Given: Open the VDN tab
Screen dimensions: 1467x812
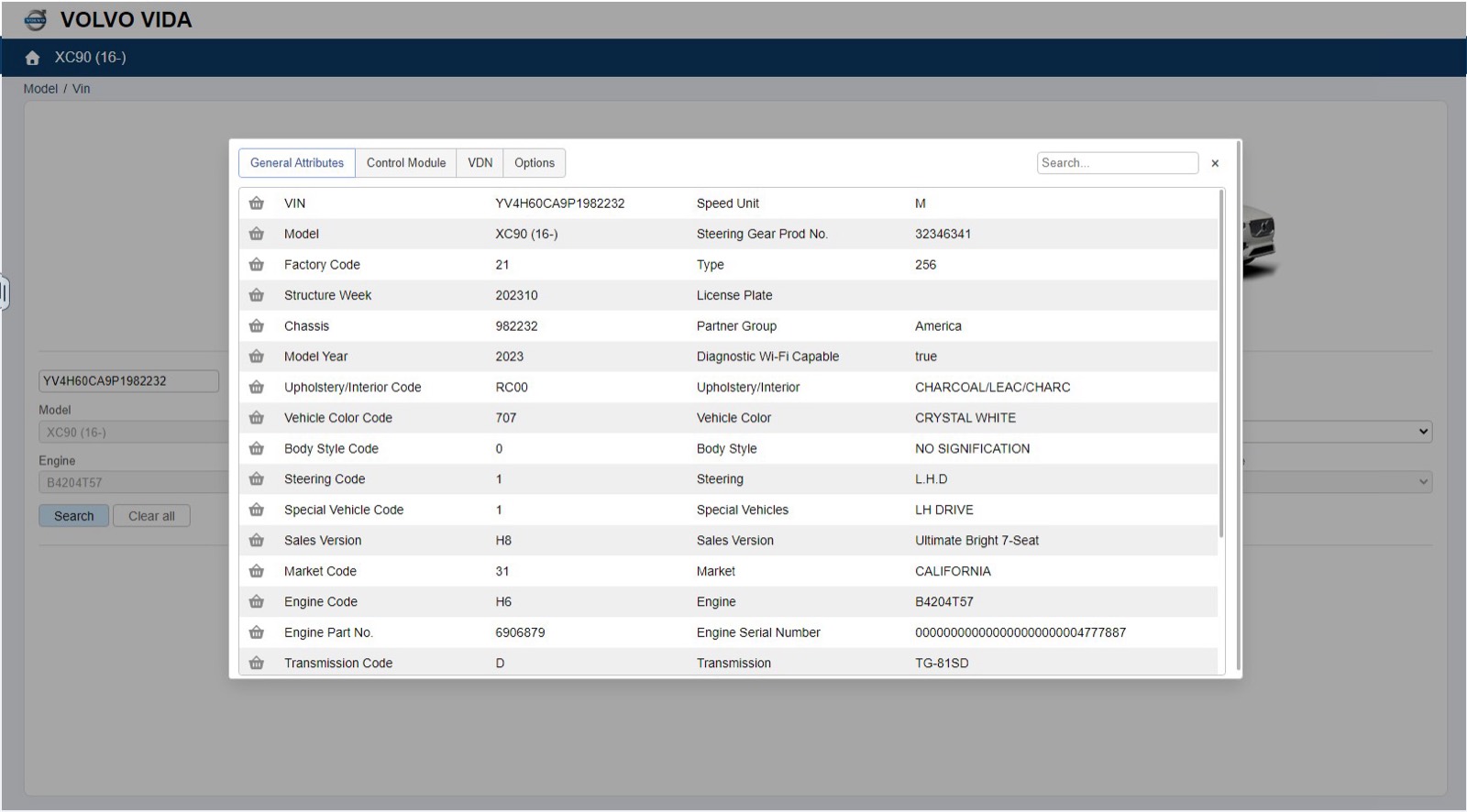Looking at the screenshot, I should click(x=480, y=163).
